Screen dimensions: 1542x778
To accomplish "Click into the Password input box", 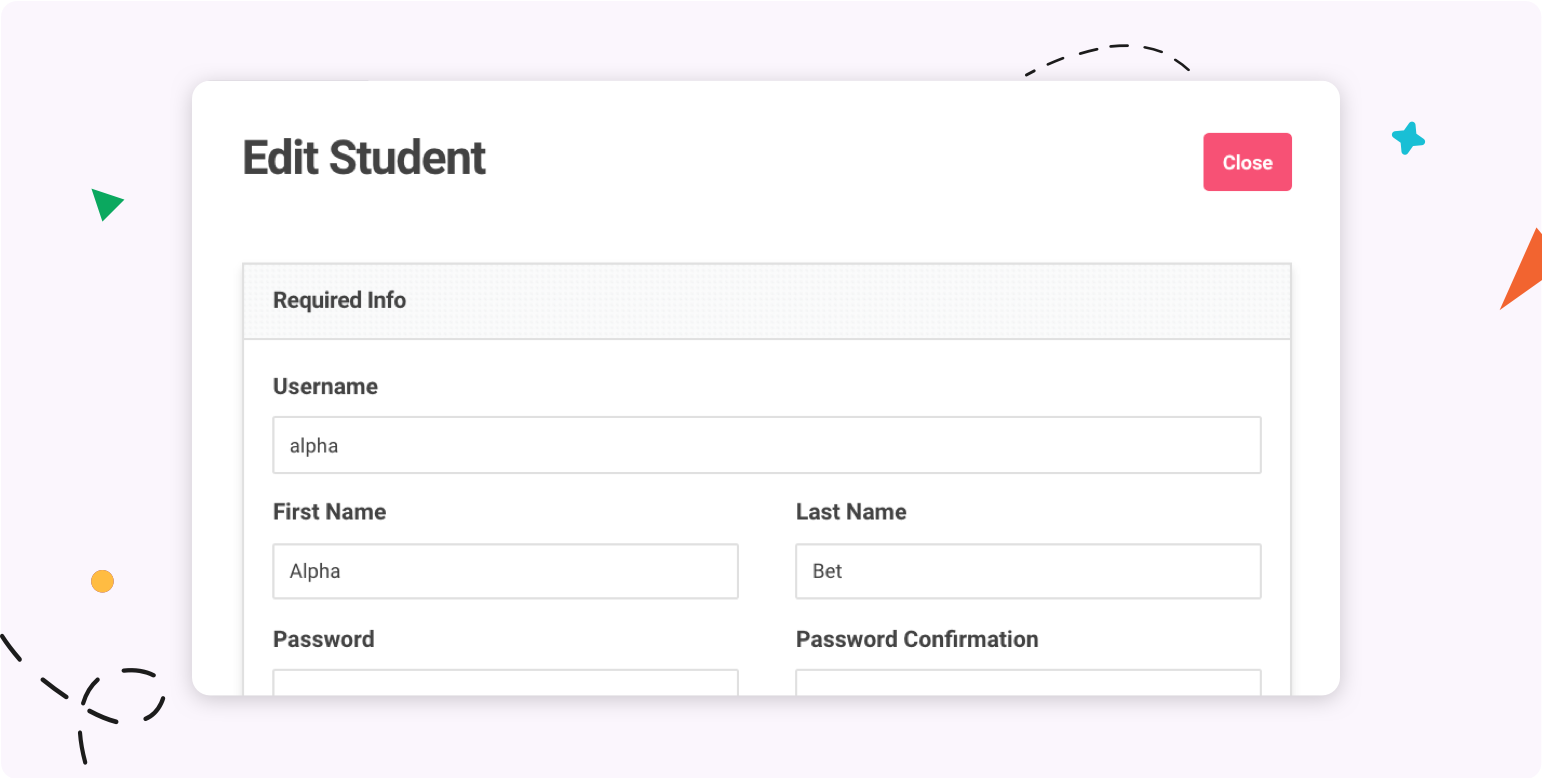I will tap(505, 682).
